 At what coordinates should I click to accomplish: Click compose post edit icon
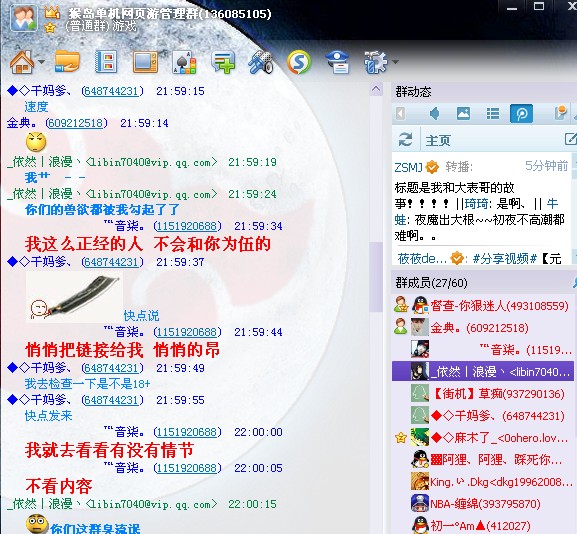click(570, 139)
